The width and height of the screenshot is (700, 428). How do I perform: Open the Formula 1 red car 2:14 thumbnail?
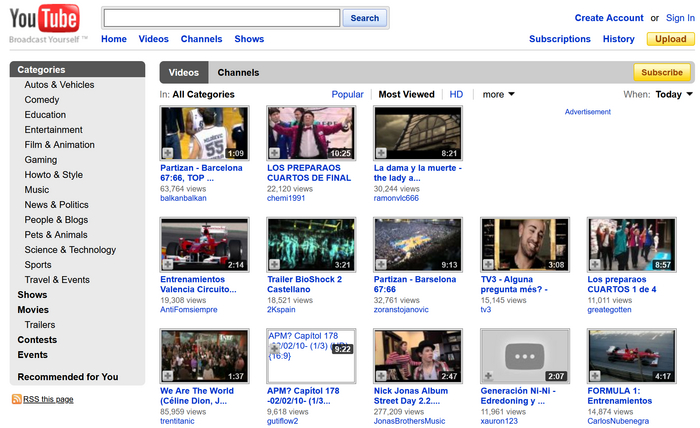point(204,245)
